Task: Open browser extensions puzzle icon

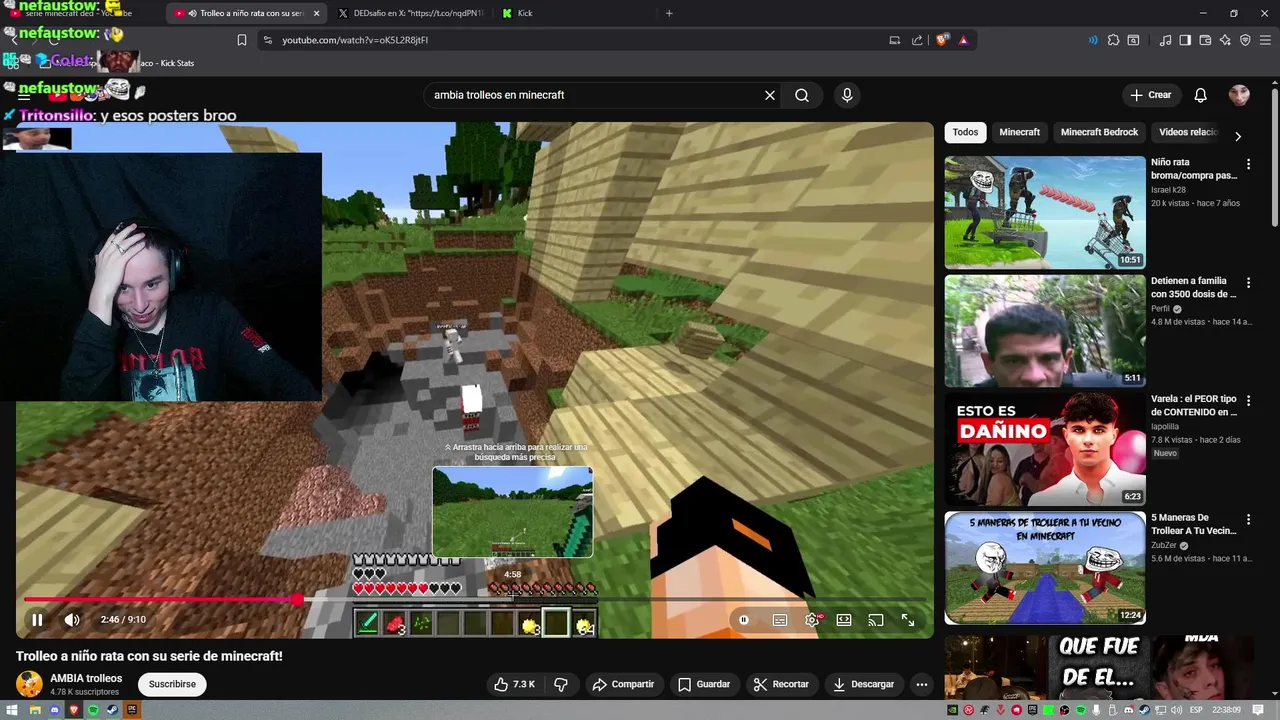Action: [1113, 40]
